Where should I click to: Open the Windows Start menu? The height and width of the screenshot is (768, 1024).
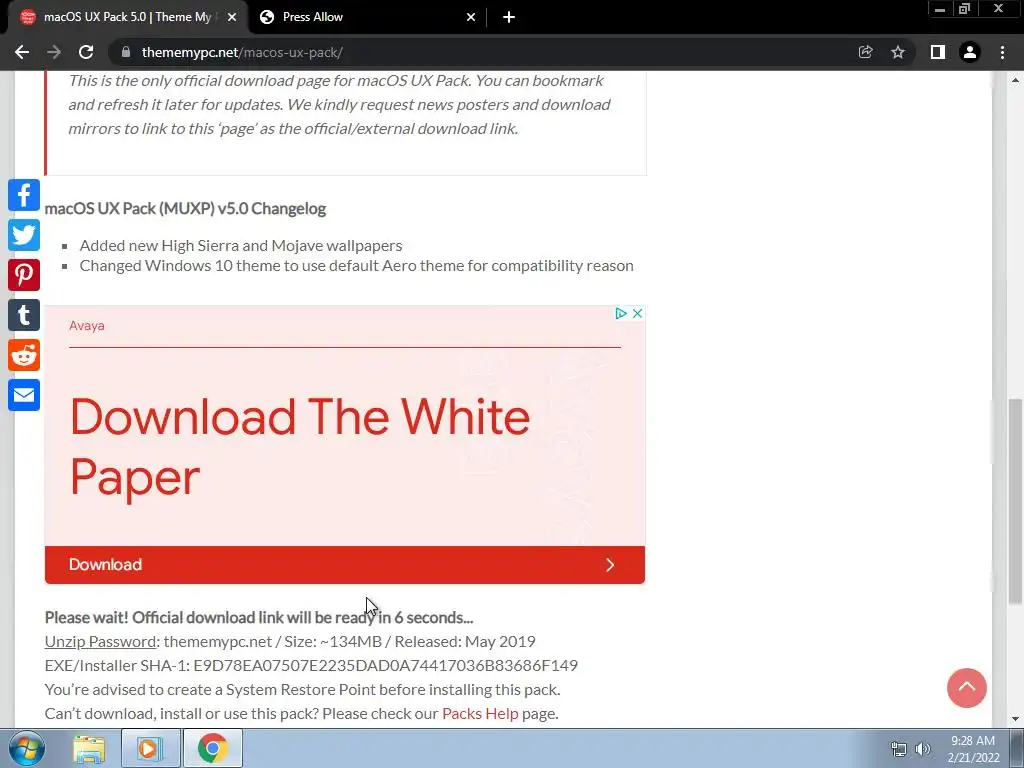click(27, 748)
